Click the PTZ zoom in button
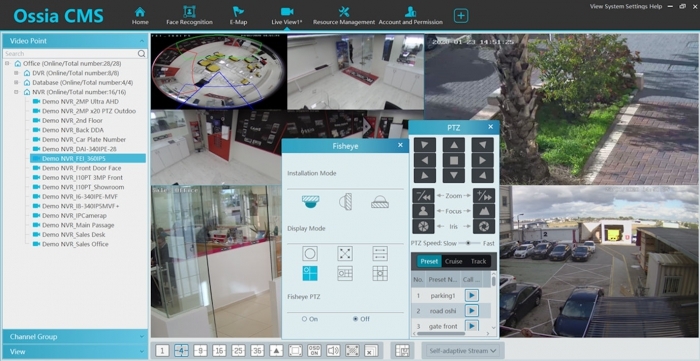The height and width of the screenshot is (361, 700). pyautogui.click(x=484, y=196)
